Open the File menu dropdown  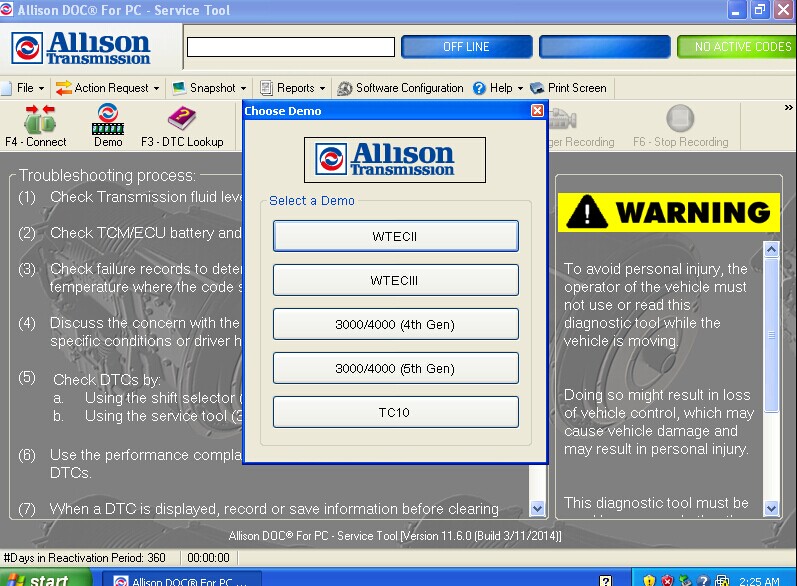pyautogui.click(x=23, y=88)
